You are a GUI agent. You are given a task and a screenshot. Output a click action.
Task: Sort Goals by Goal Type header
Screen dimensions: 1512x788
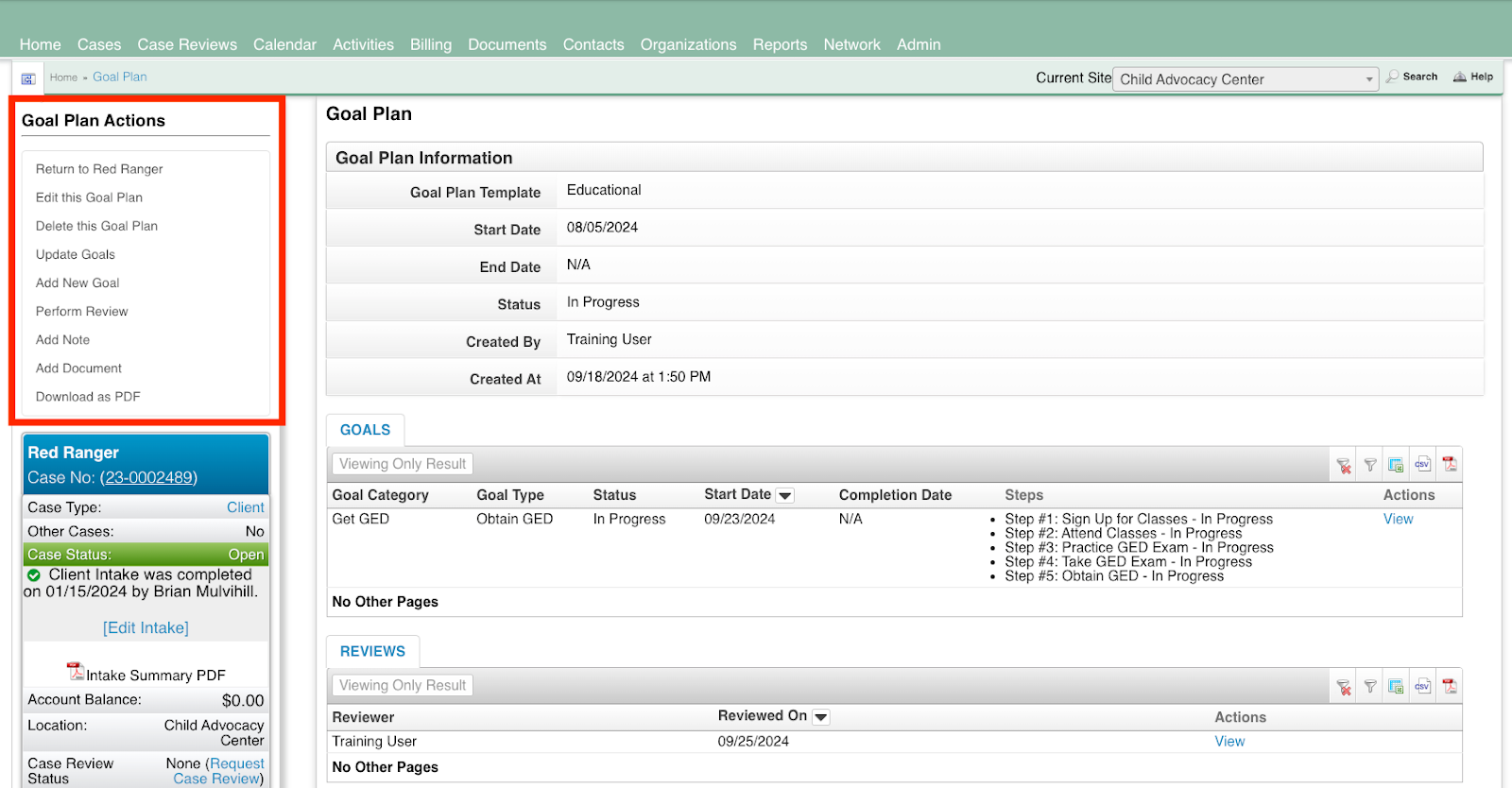click(510, 495)
